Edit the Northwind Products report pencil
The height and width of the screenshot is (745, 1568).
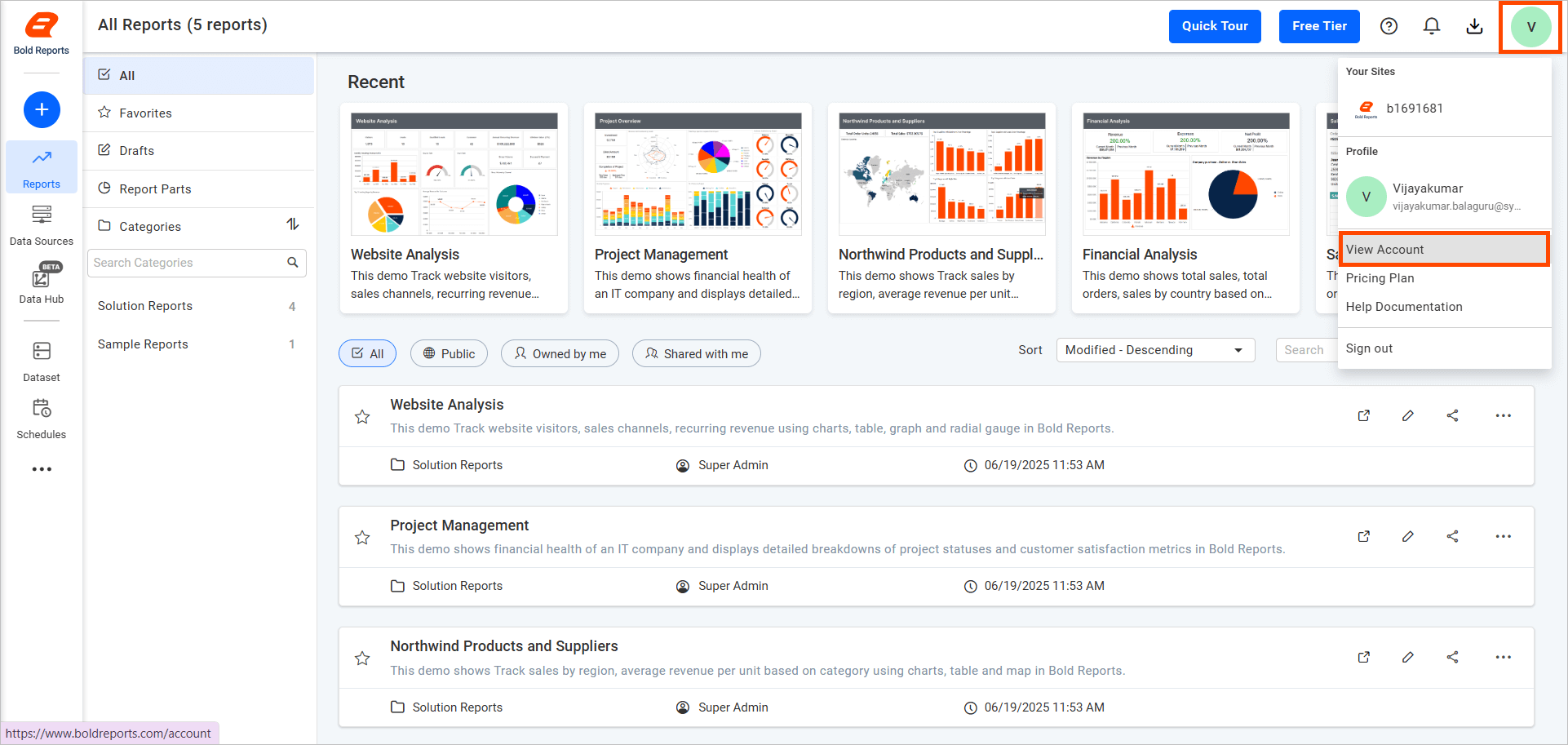pyautogui.click(x=1408, y=657)
